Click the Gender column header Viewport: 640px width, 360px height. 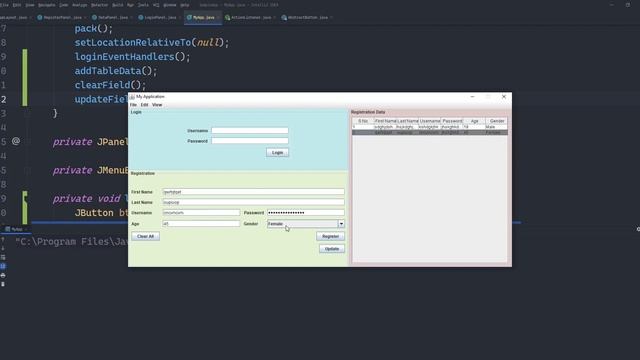coord(497,121)
